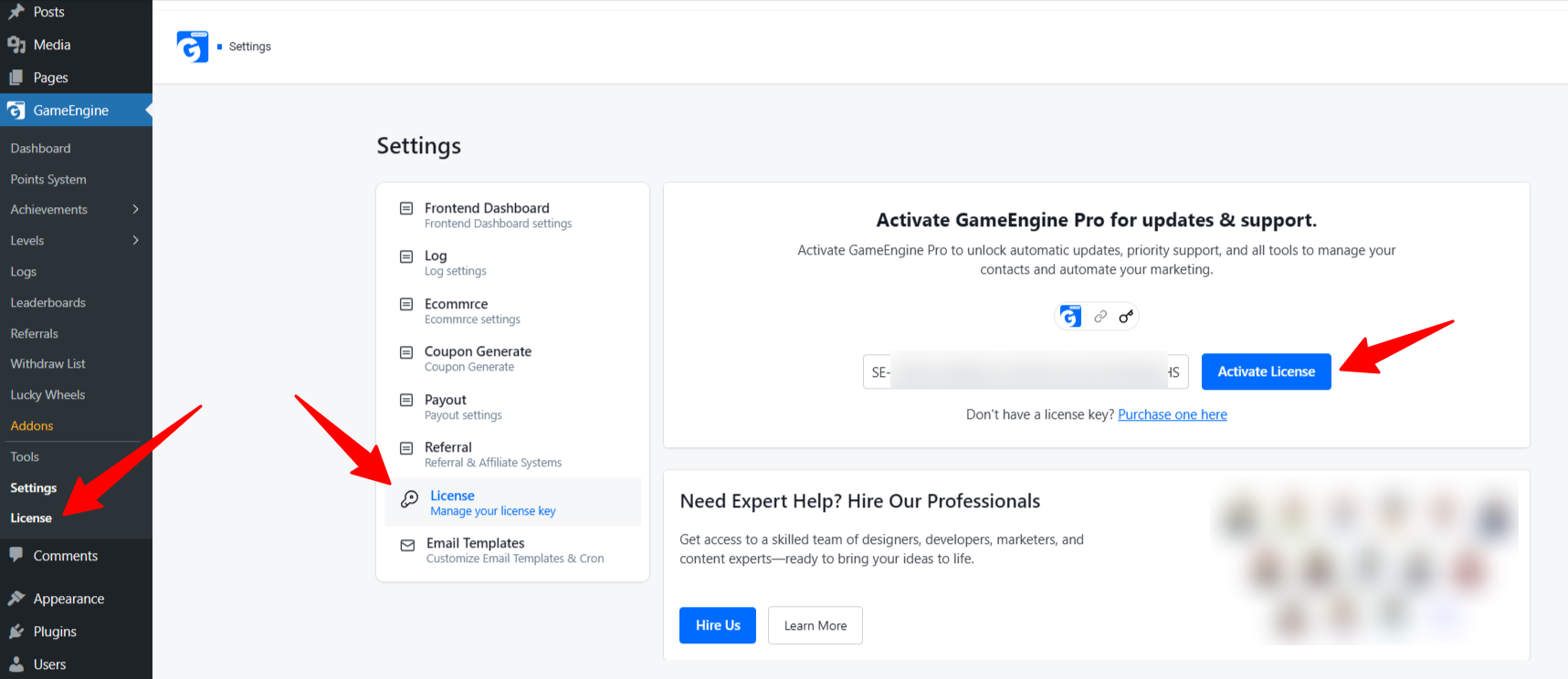The image size is (1568, 679).
Task: Click the Plugins plug icon
Action: (x=16, y=632)
